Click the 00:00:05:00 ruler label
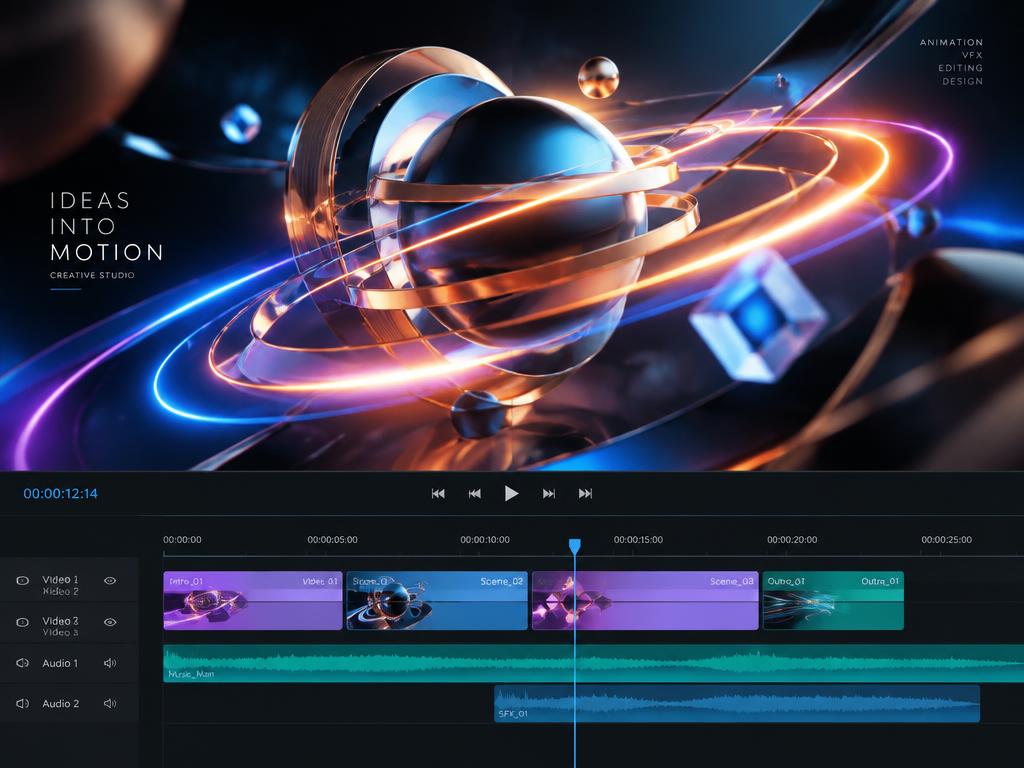 coord(332,539)
